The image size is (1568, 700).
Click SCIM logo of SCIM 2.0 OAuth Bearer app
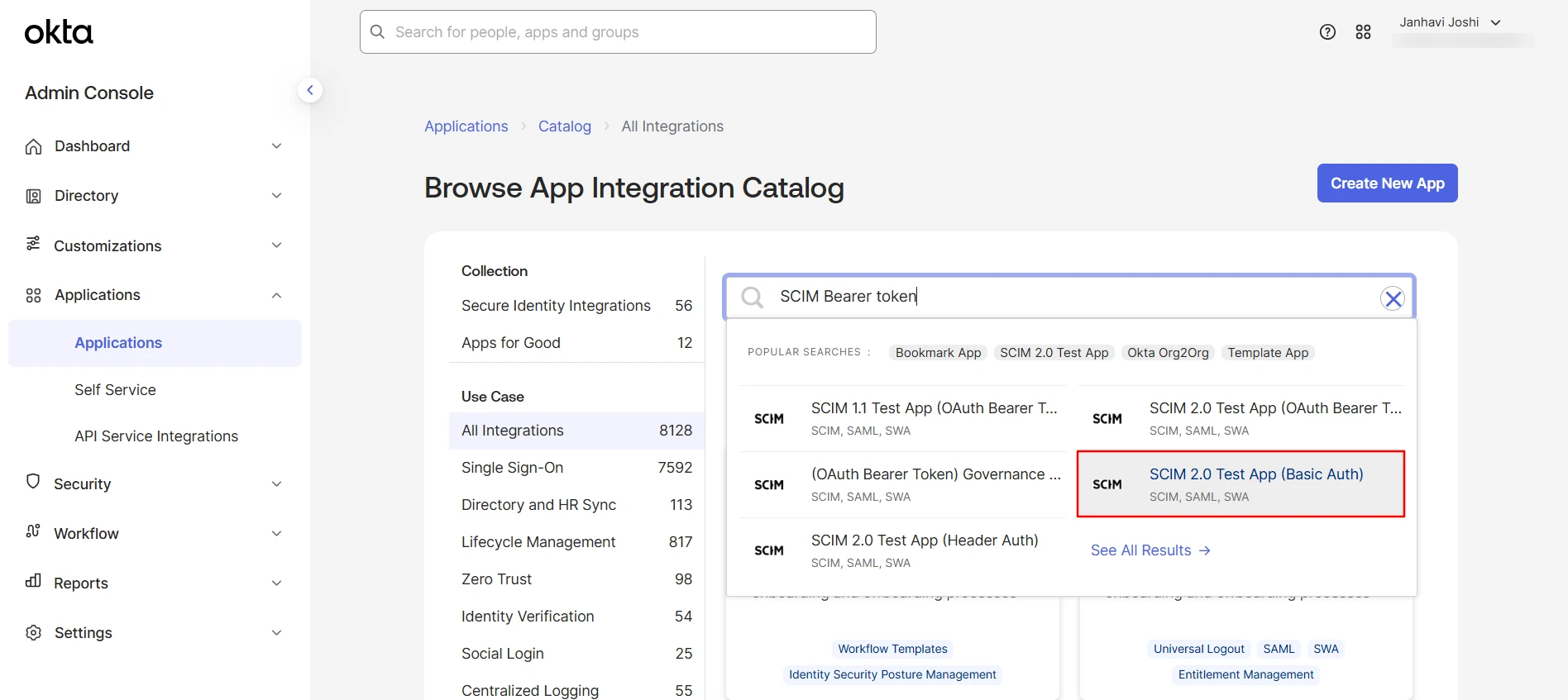1107,419
